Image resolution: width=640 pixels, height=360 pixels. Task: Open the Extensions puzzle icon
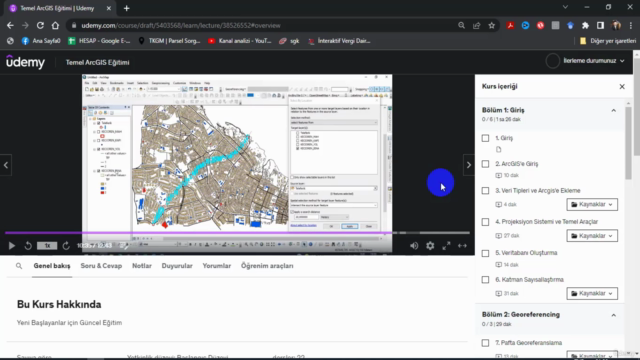pyautogui.click(x=585, y=25)
